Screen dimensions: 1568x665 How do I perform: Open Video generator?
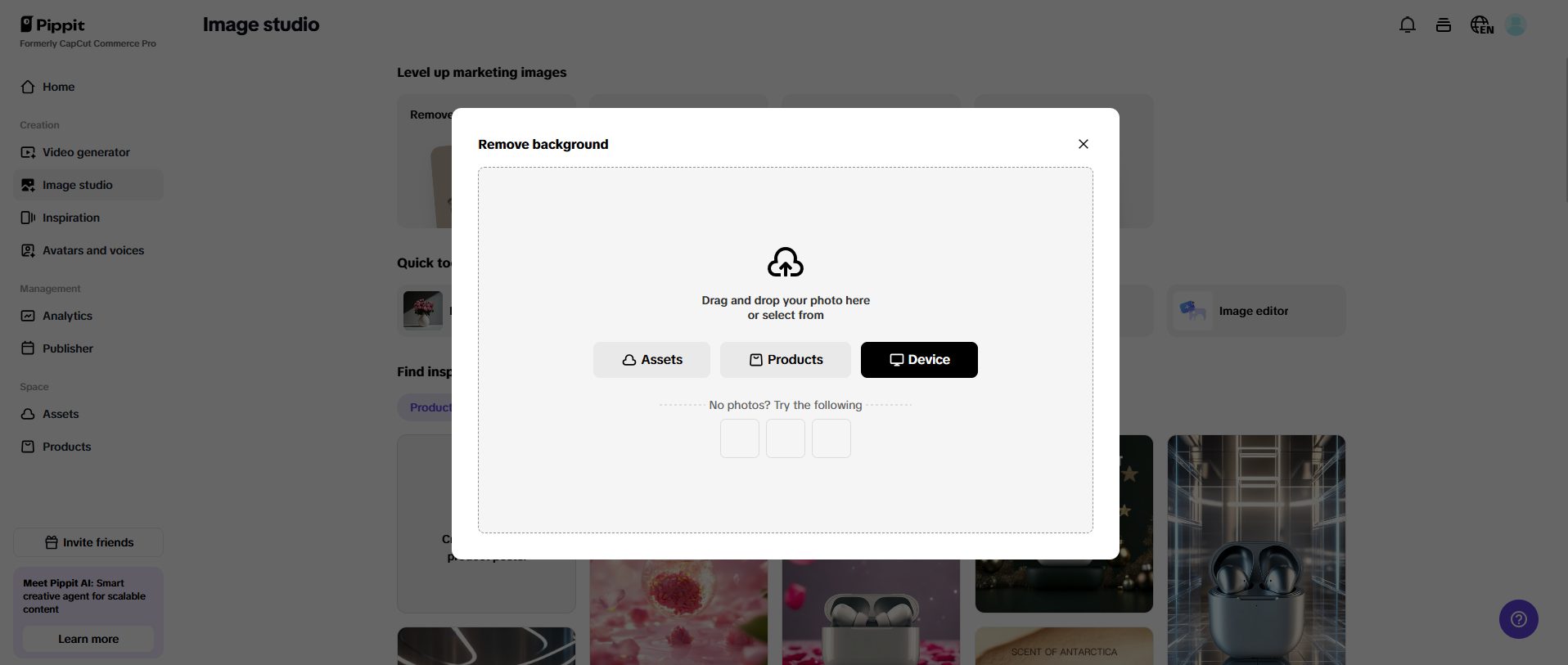click(88, 152)
